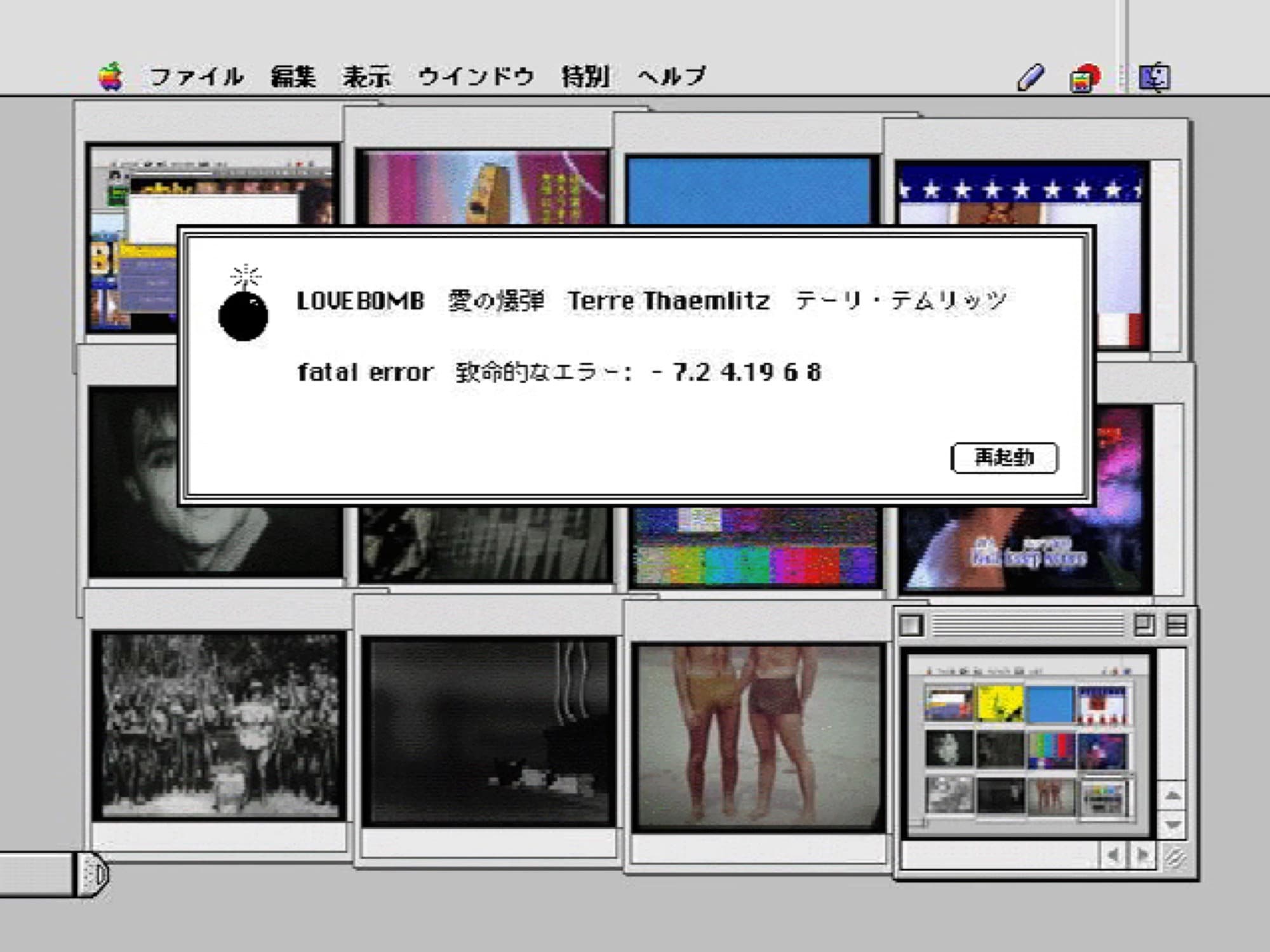Open the 編集 (Edit) menu
The height and width of the screenshot is (952, 1270).
click(x=293, y=77)
